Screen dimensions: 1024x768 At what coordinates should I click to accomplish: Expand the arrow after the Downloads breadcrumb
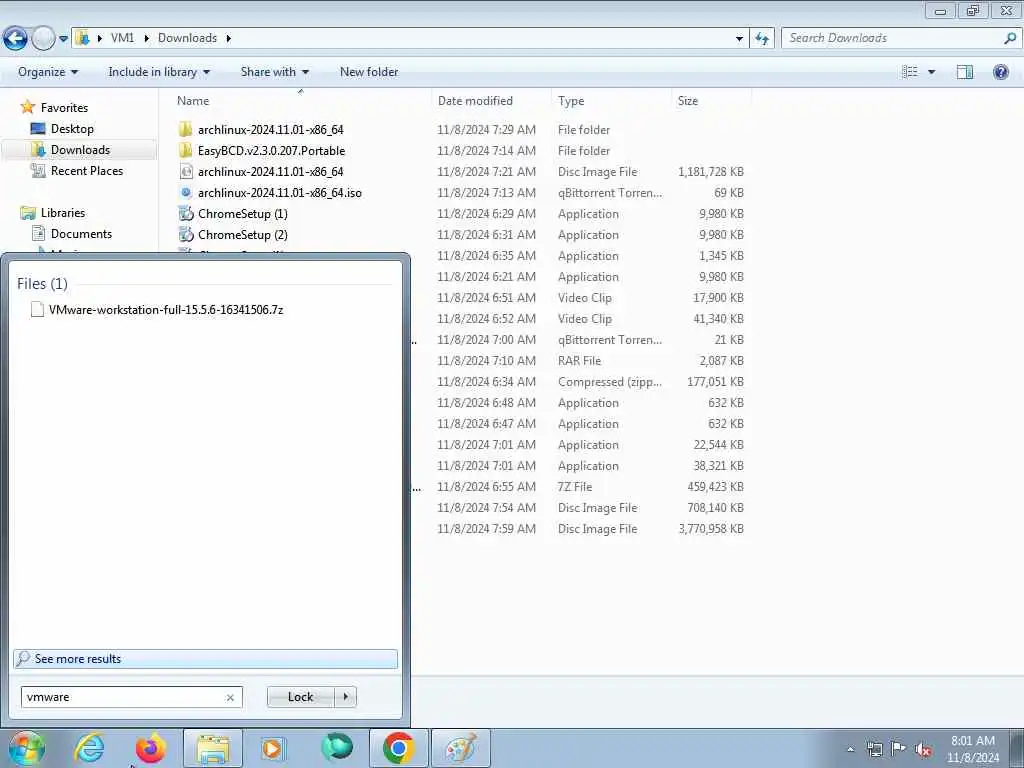pos(229,38)
